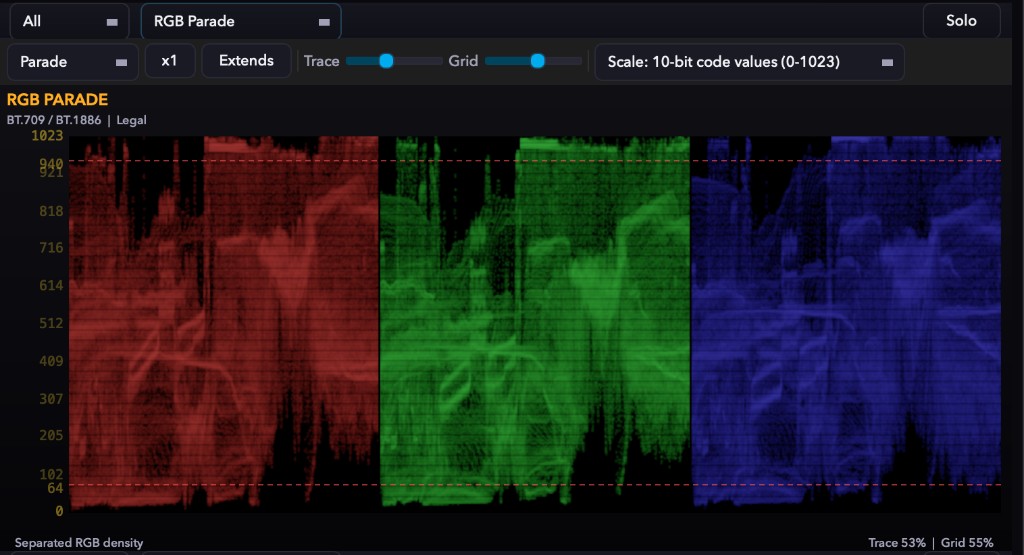Click the 1023 scale value
The height and width of the screenshot is (555, 1024).
click(48, 136)
